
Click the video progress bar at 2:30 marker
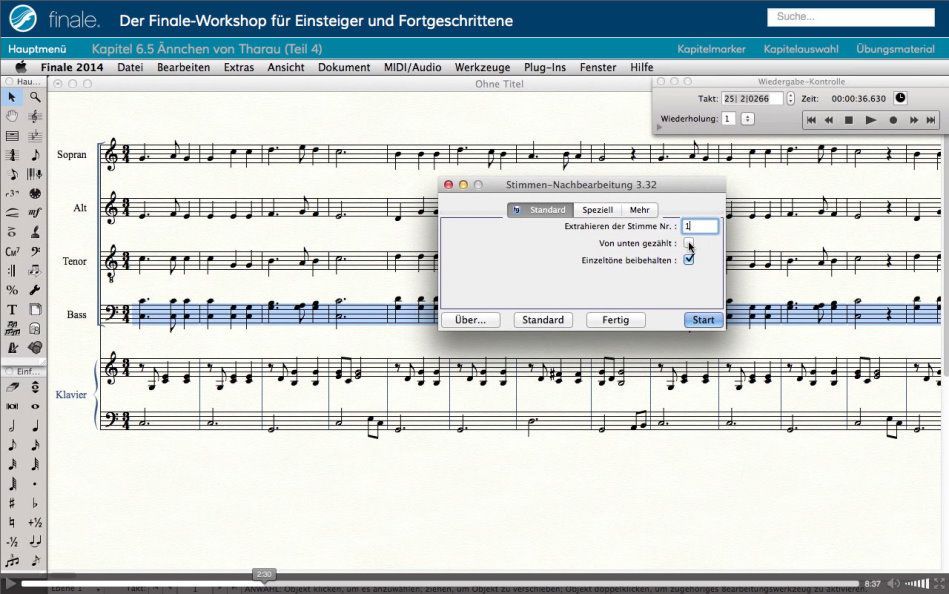tap(264, 583)
